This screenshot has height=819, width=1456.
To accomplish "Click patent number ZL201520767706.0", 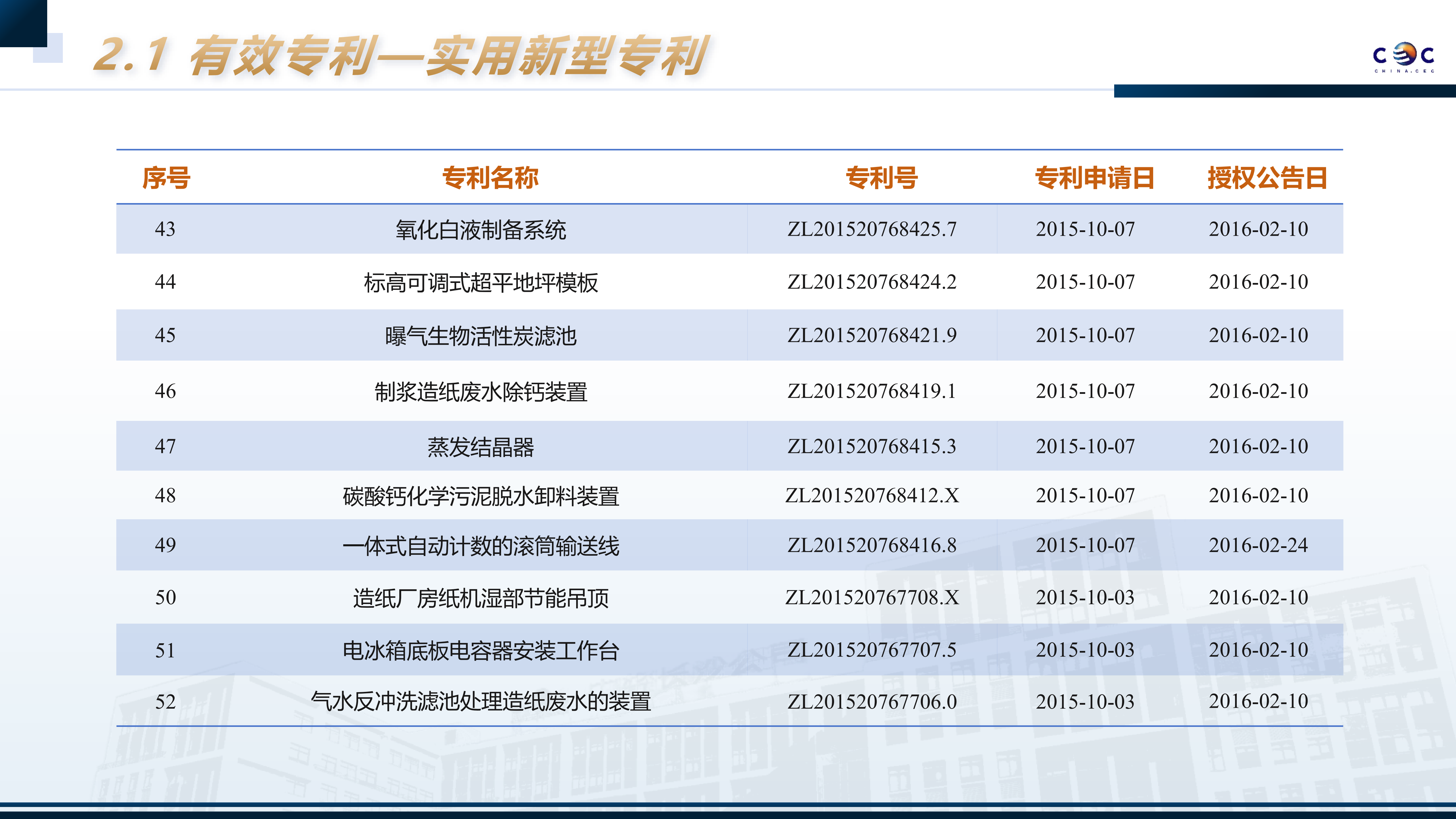I will coord(872,702).
